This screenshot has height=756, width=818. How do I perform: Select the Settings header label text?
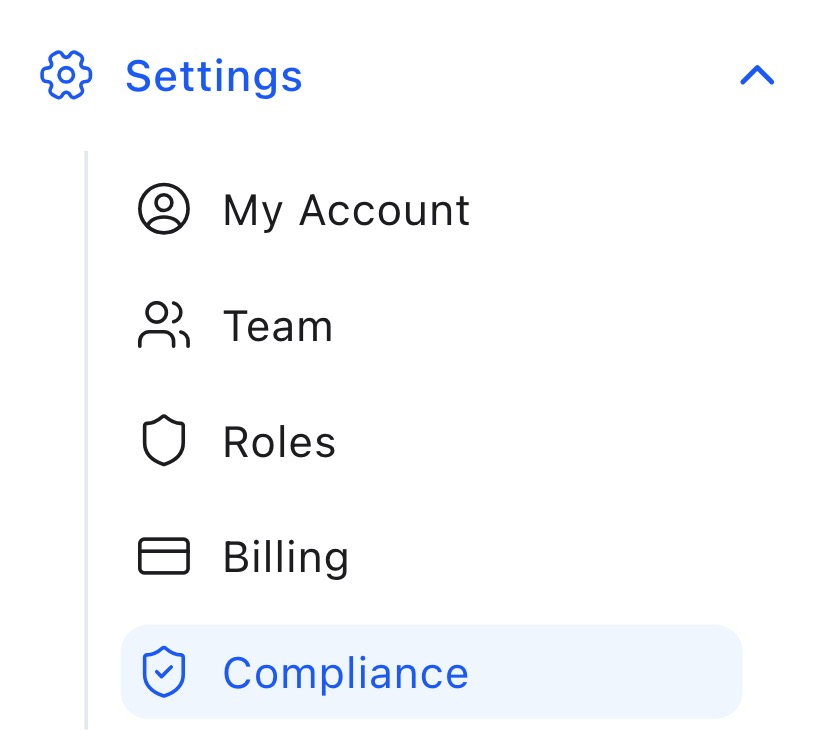pyautogui.click(x=213, y=76)
